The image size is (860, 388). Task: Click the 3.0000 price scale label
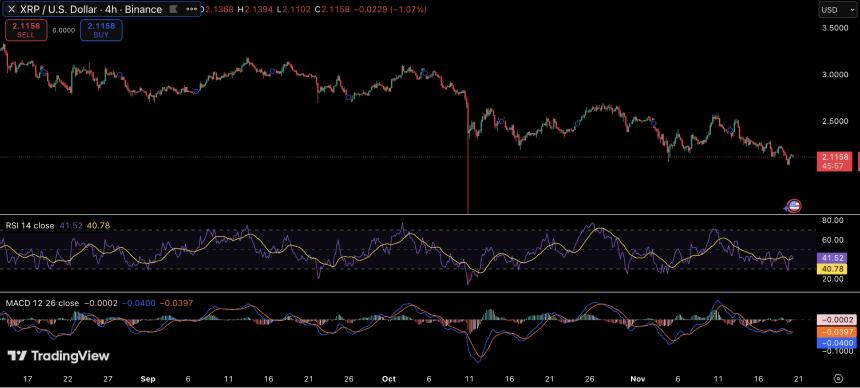point(835,75)
